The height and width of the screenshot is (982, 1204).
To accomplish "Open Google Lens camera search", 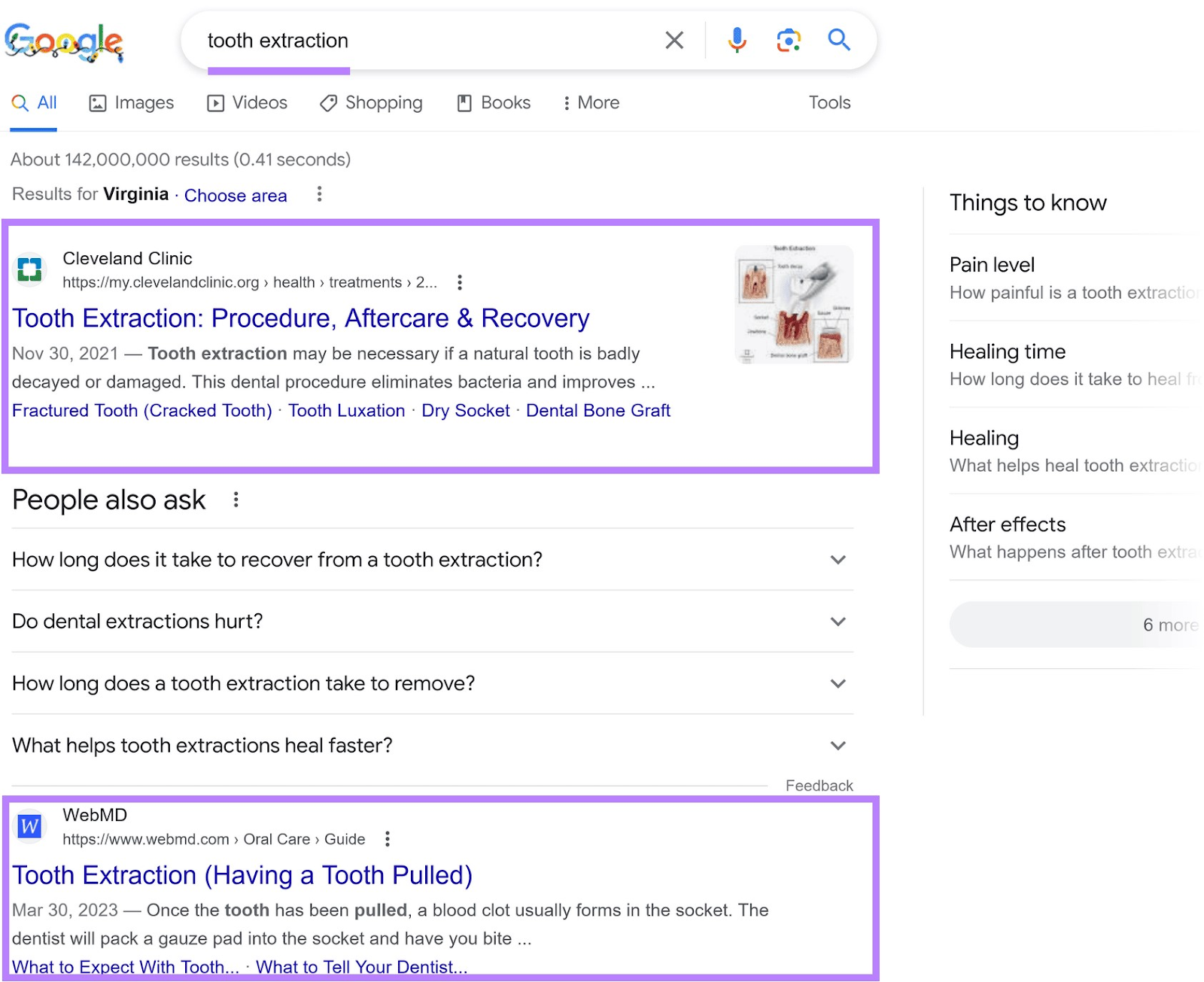I will 788,41.
